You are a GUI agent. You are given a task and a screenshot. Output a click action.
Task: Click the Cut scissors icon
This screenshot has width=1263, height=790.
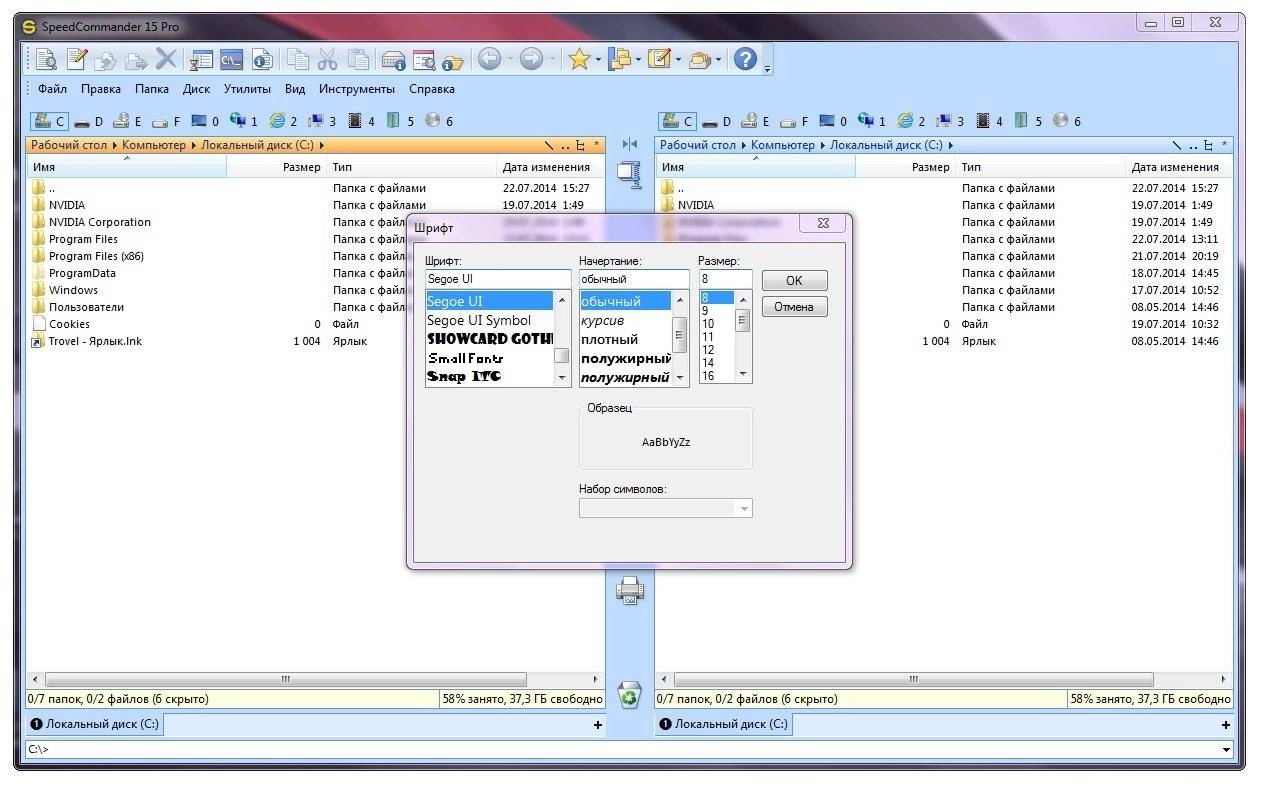(327, 60)
